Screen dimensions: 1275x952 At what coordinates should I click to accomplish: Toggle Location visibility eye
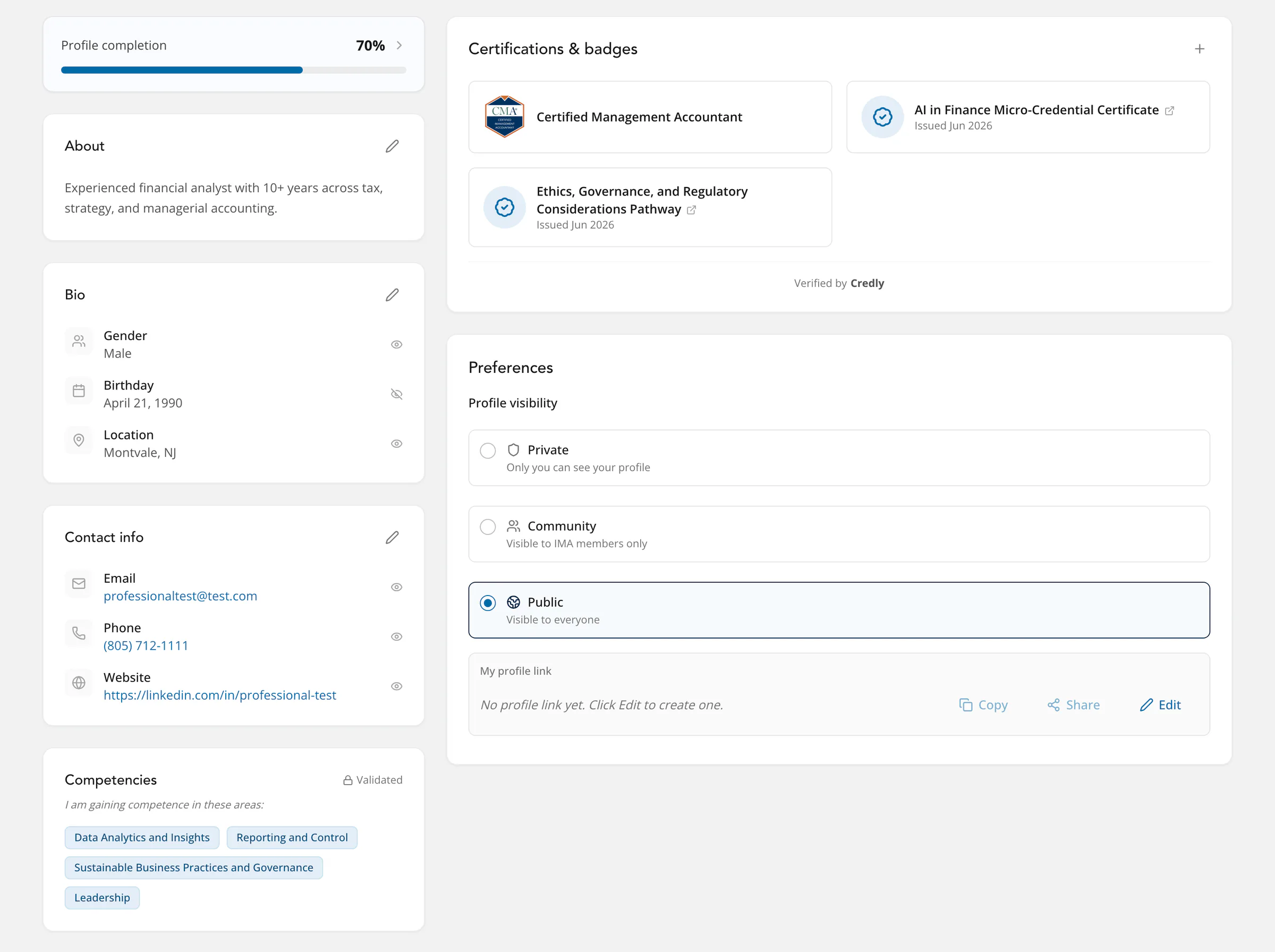click(396, 444)
